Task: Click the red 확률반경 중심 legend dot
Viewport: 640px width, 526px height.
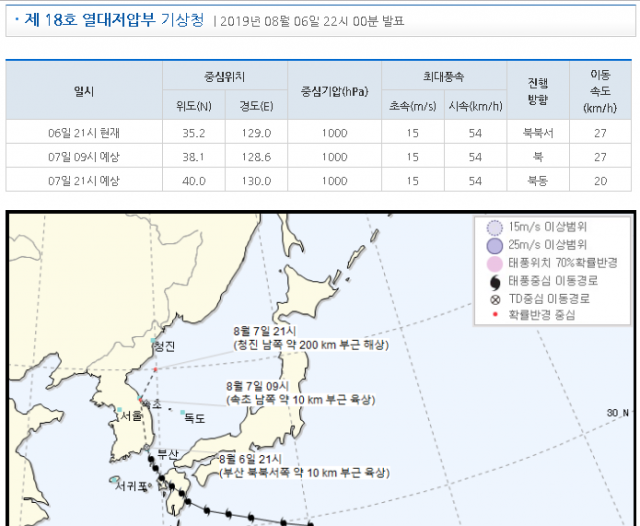Action: click(493, 315)
